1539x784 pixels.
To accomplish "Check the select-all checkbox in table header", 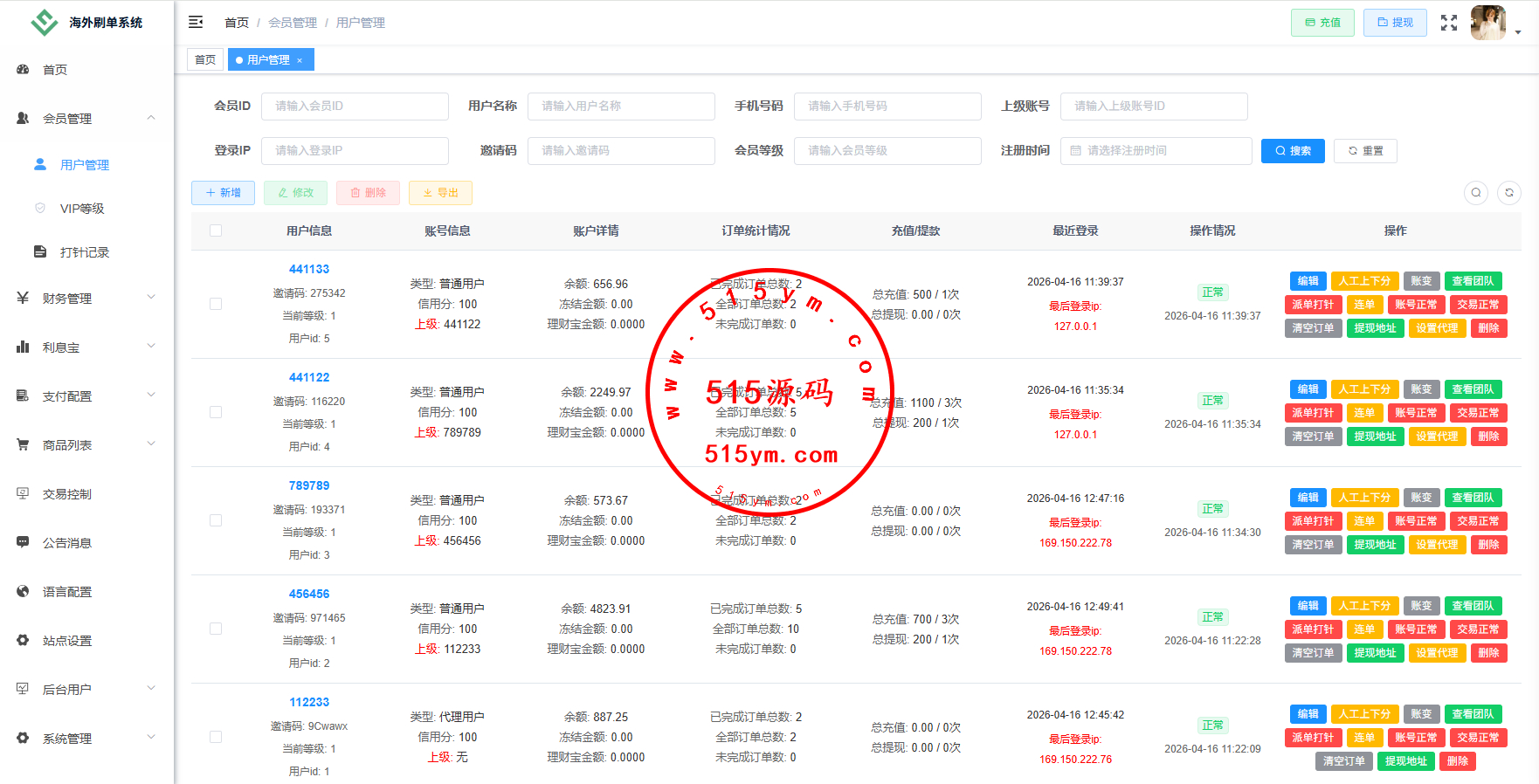I will (216, 230).
